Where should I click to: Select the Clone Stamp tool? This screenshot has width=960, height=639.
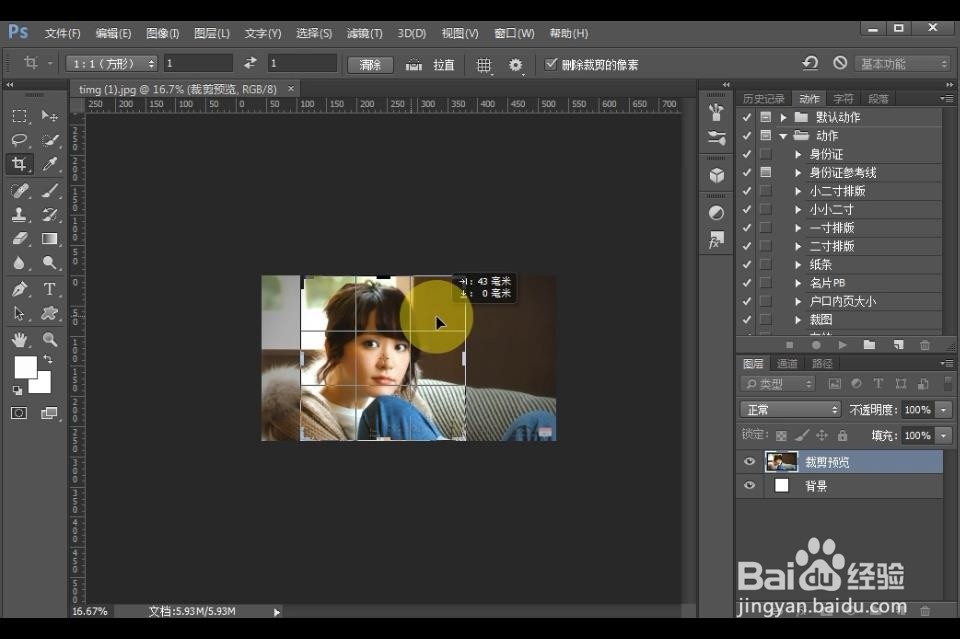coord(19,215)
